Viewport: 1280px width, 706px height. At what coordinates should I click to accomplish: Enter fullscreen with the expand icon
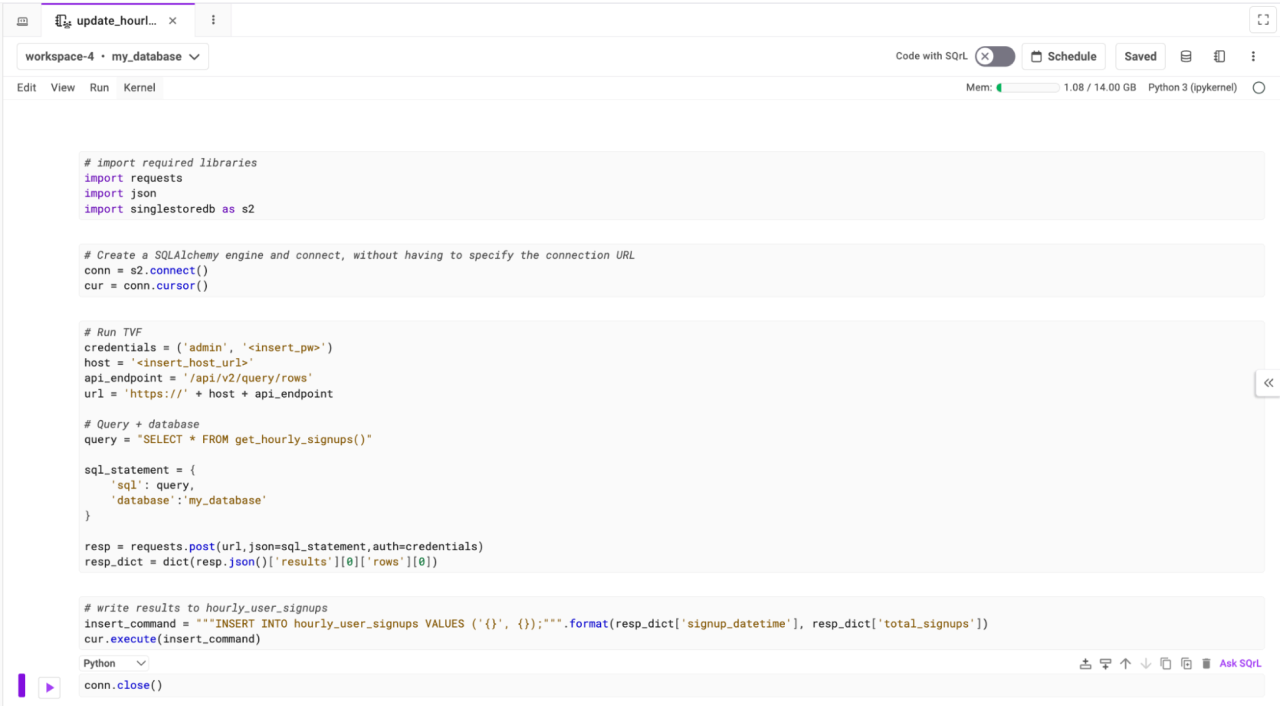pyautogui.click(x=1262, y=18)
